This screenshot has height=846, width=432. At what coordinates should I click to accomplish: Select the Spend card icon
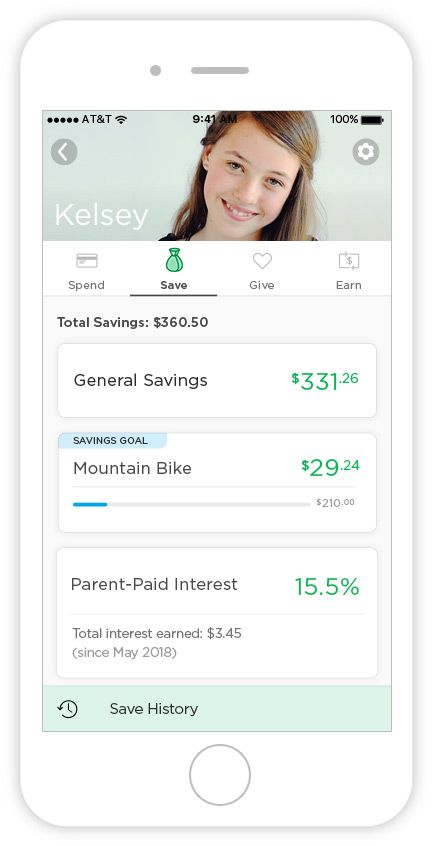(86, 261)
